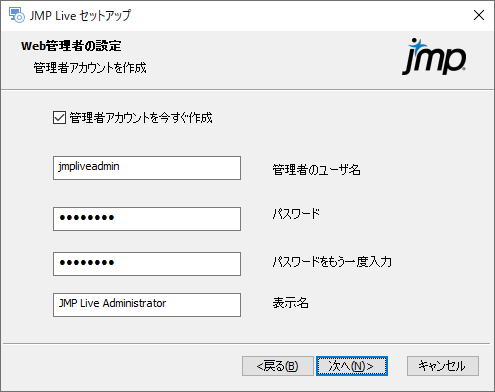Focus the パスワードをもう一度入力 confirm field
The image size is (495, 392).
pos(147,264)
